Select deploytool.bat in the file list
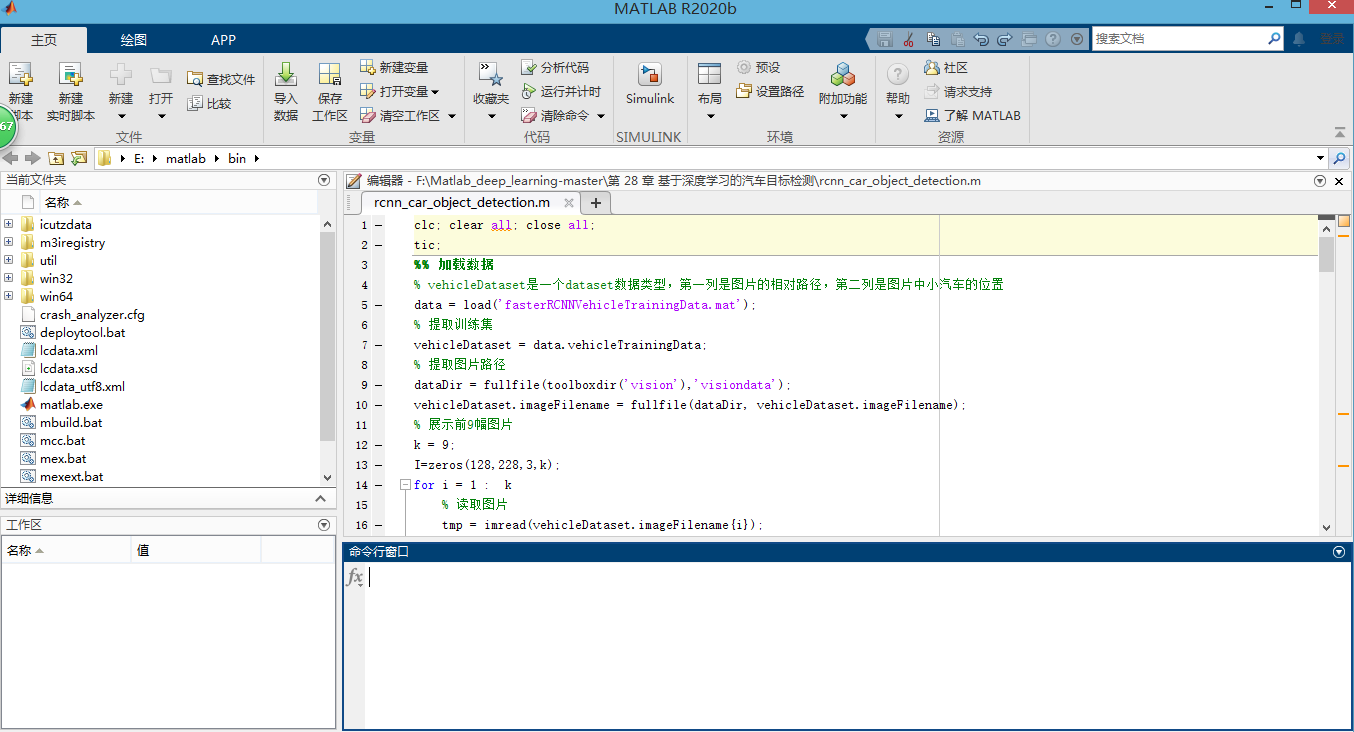Viewport: 1354px width, 732px height. pyautogui.click(x=83, y=332)
